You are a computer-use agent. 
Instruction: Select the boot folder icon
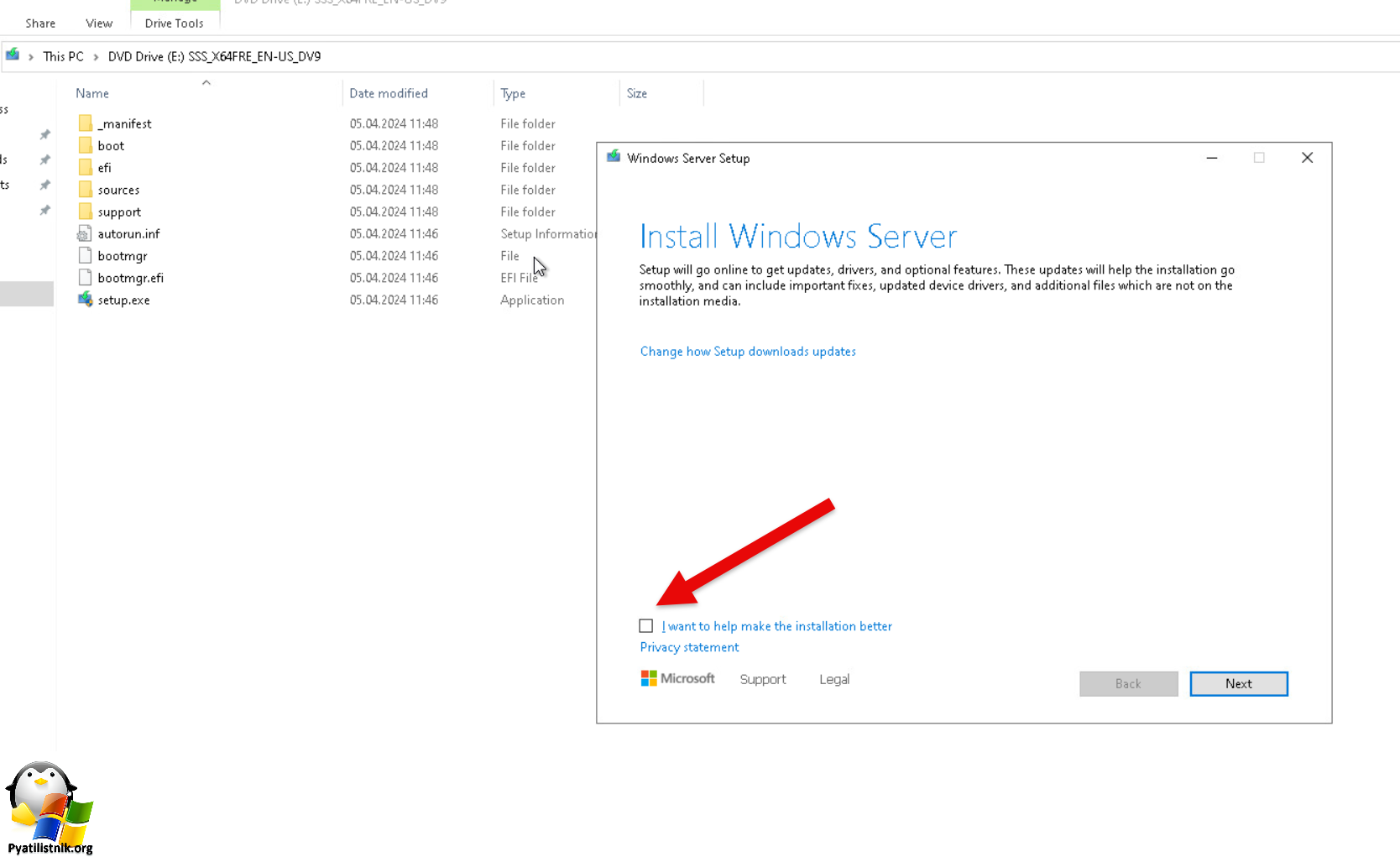tap(85, 146)
